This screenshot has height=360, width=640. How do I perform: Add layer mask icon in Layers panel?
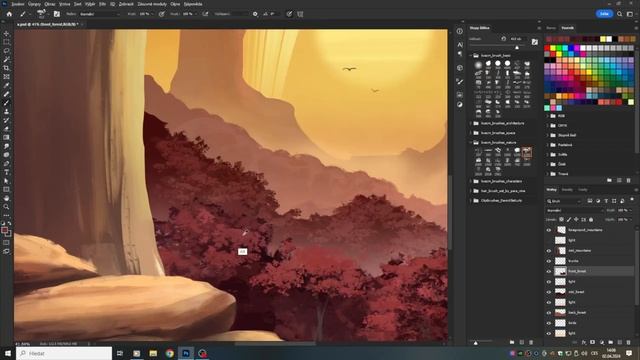(593, 342)
